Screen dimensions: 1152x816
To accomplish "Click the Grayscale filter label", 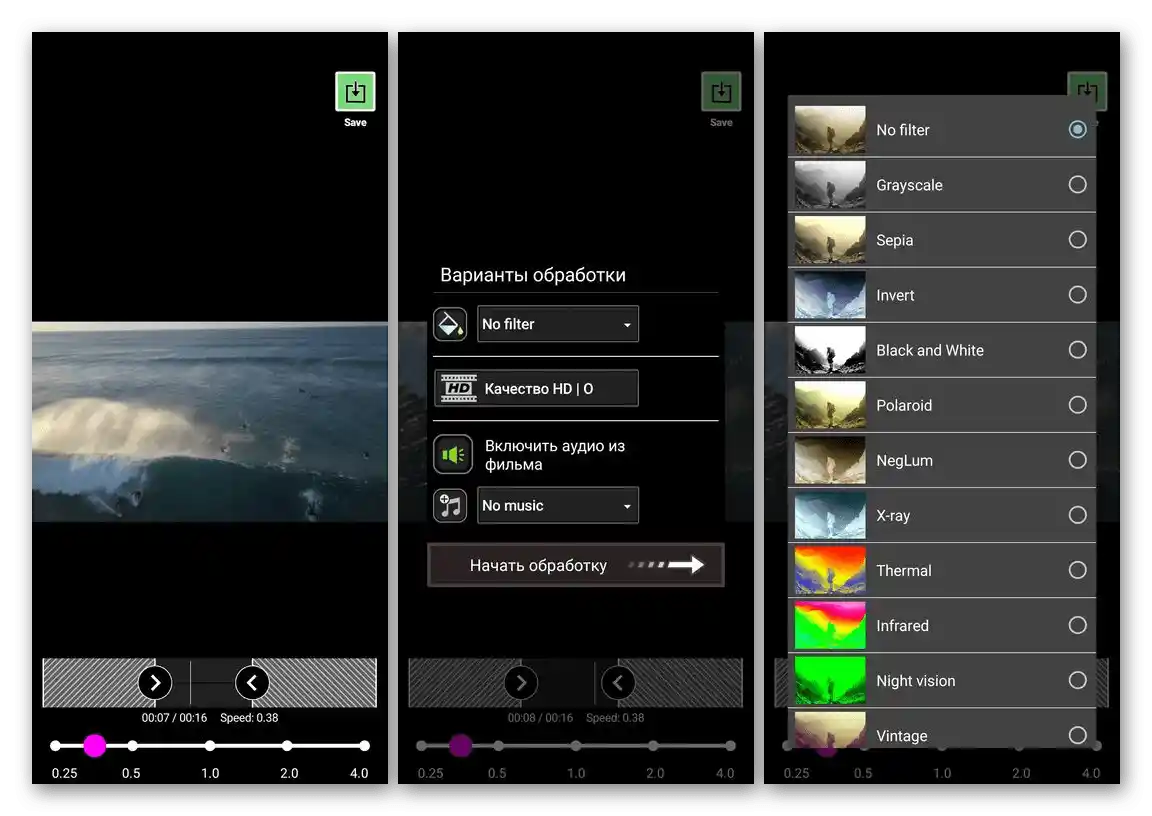I will coord(909,185).
